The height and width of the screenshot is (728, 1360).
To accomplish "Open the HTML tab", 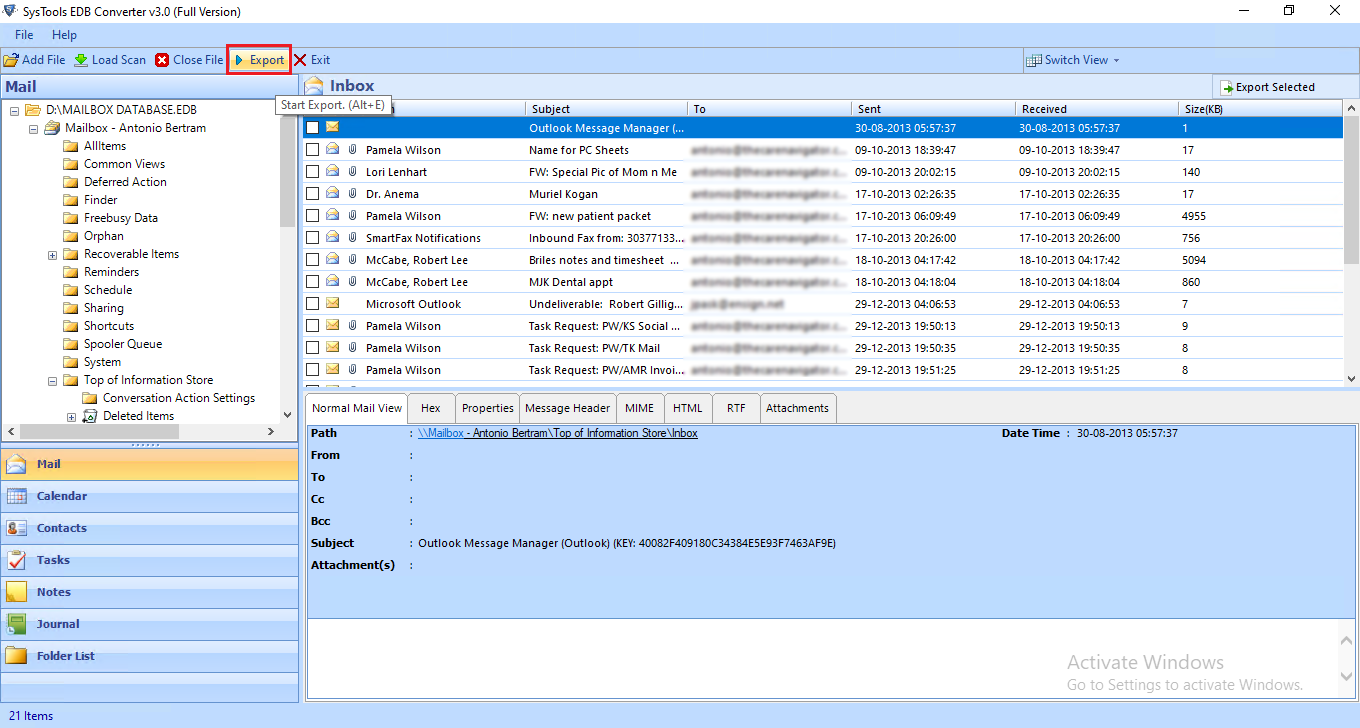I will coord(687,408).
